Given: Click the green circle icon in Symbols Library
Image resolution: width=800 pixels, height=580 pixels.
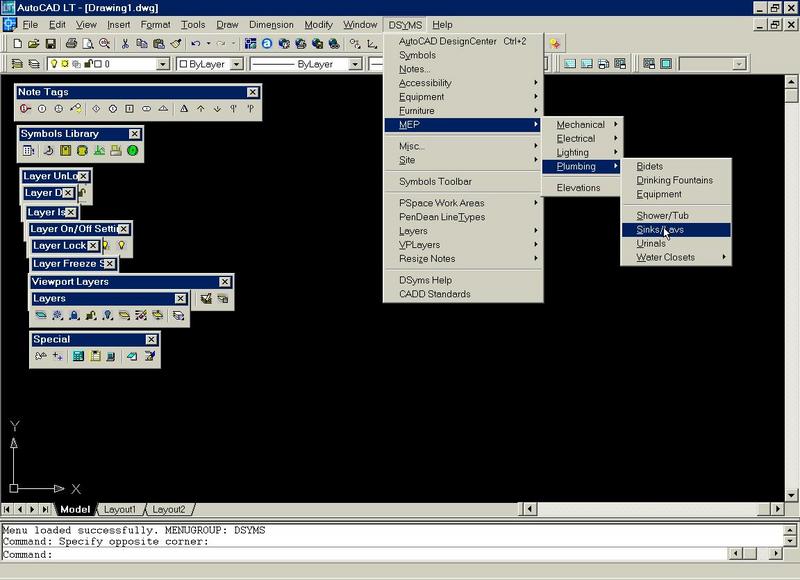Looking at the screenshot, I should pyautogui.click(x=133, y=150).
